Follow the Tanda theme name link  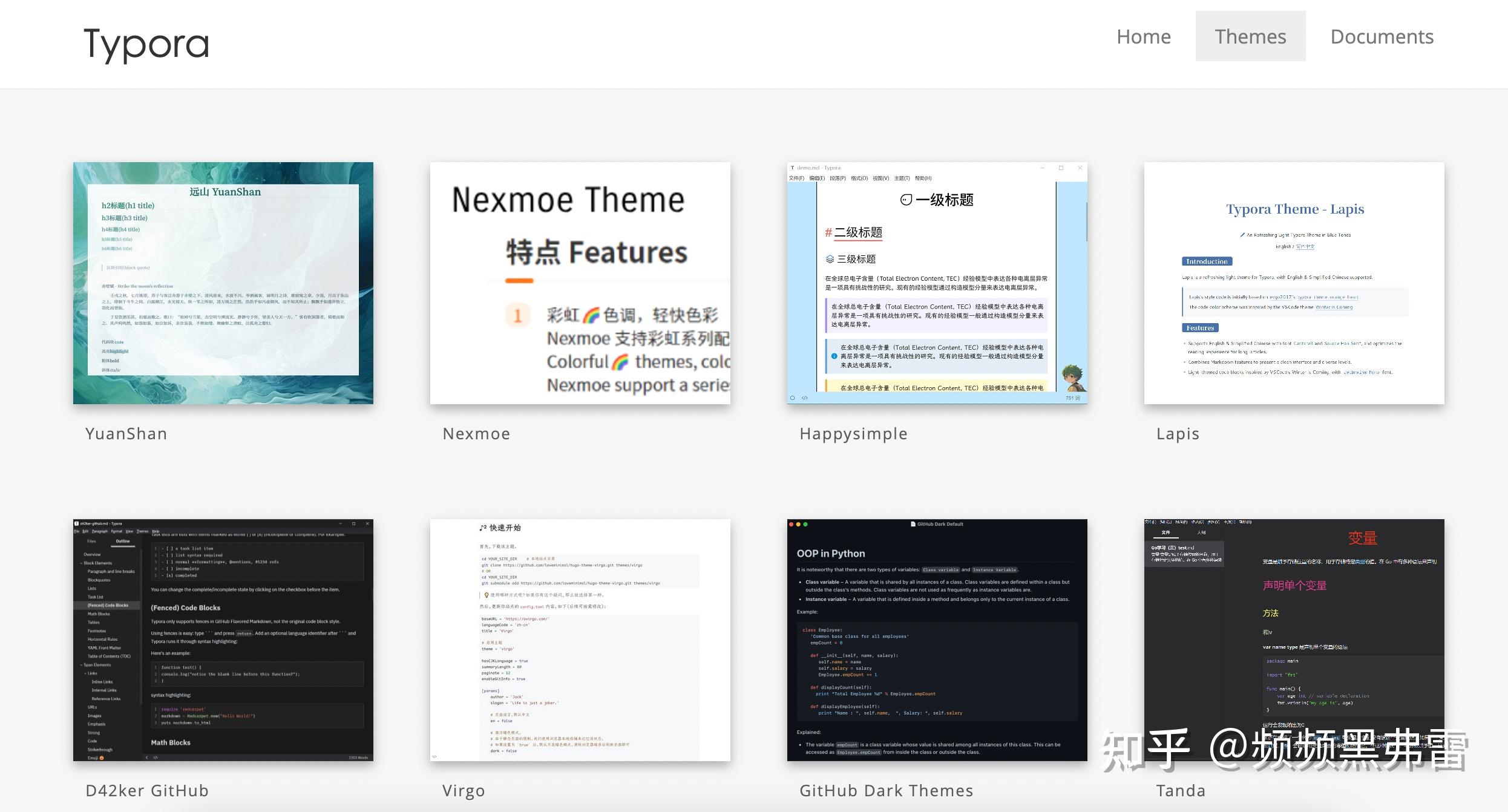pyautogui.click(x=1181, y=791)
